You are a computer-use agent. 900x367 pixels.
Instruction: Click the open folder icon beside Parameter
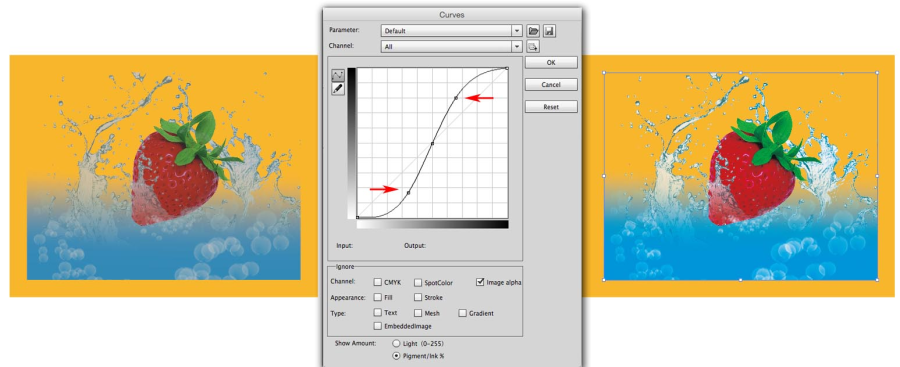click(x=533, y=31)
